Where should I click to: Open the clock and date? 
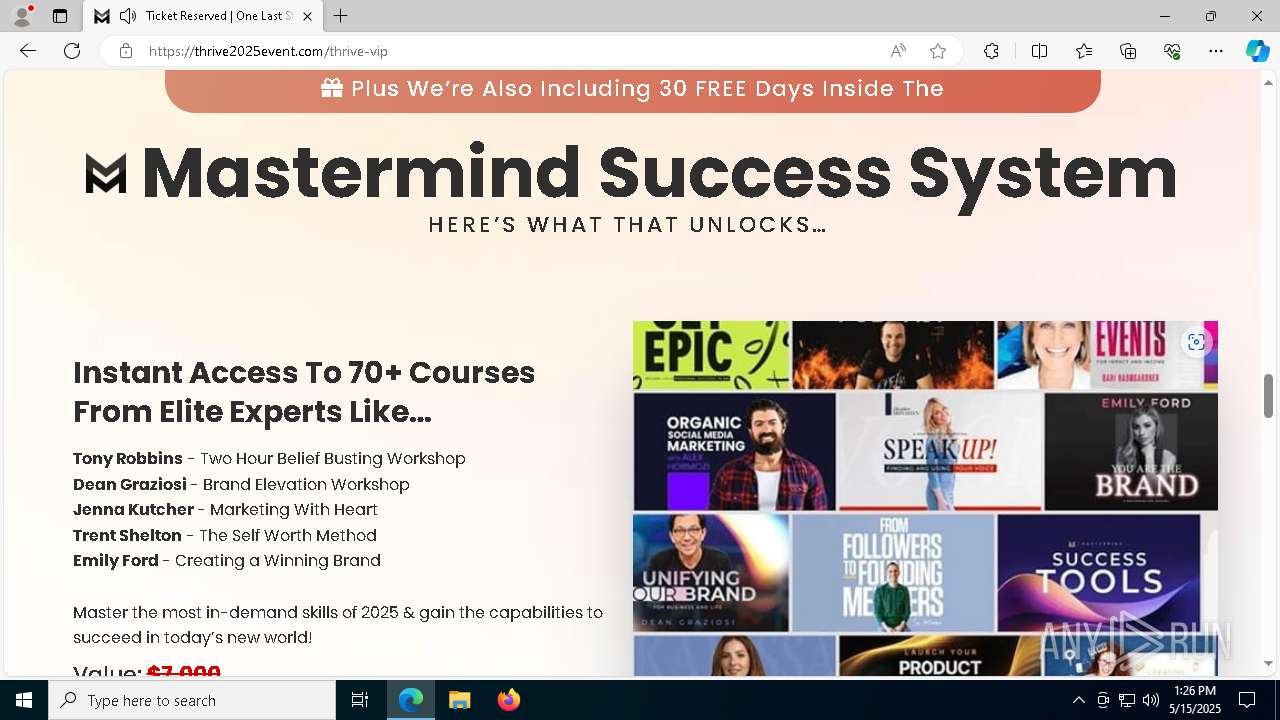pos(1196,700)
